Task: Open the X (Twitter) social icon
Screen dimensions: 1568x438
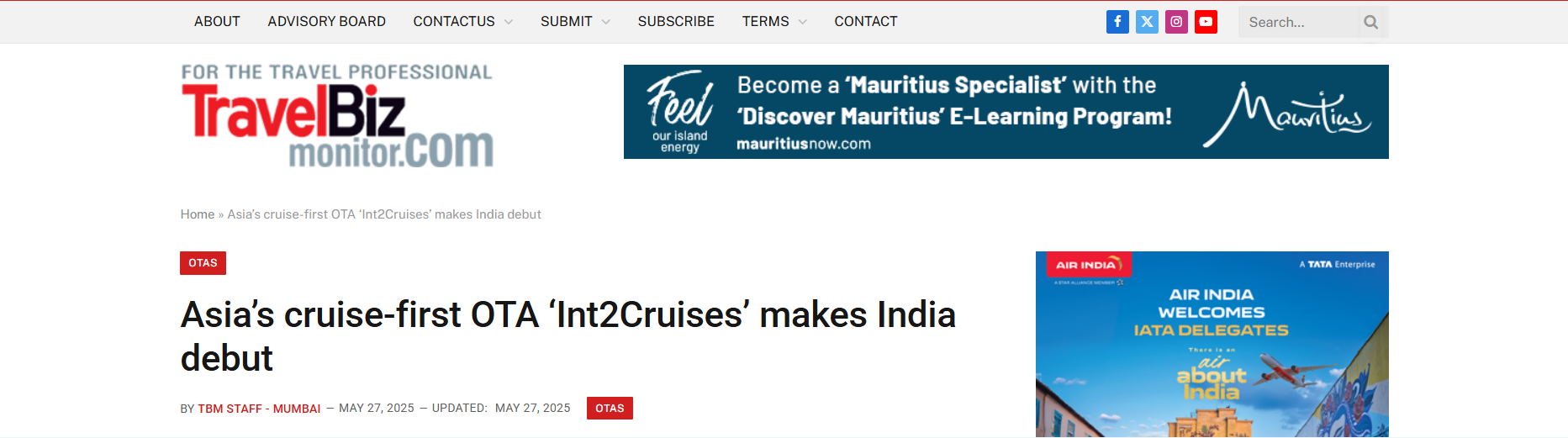Action: pos(1147,22)
